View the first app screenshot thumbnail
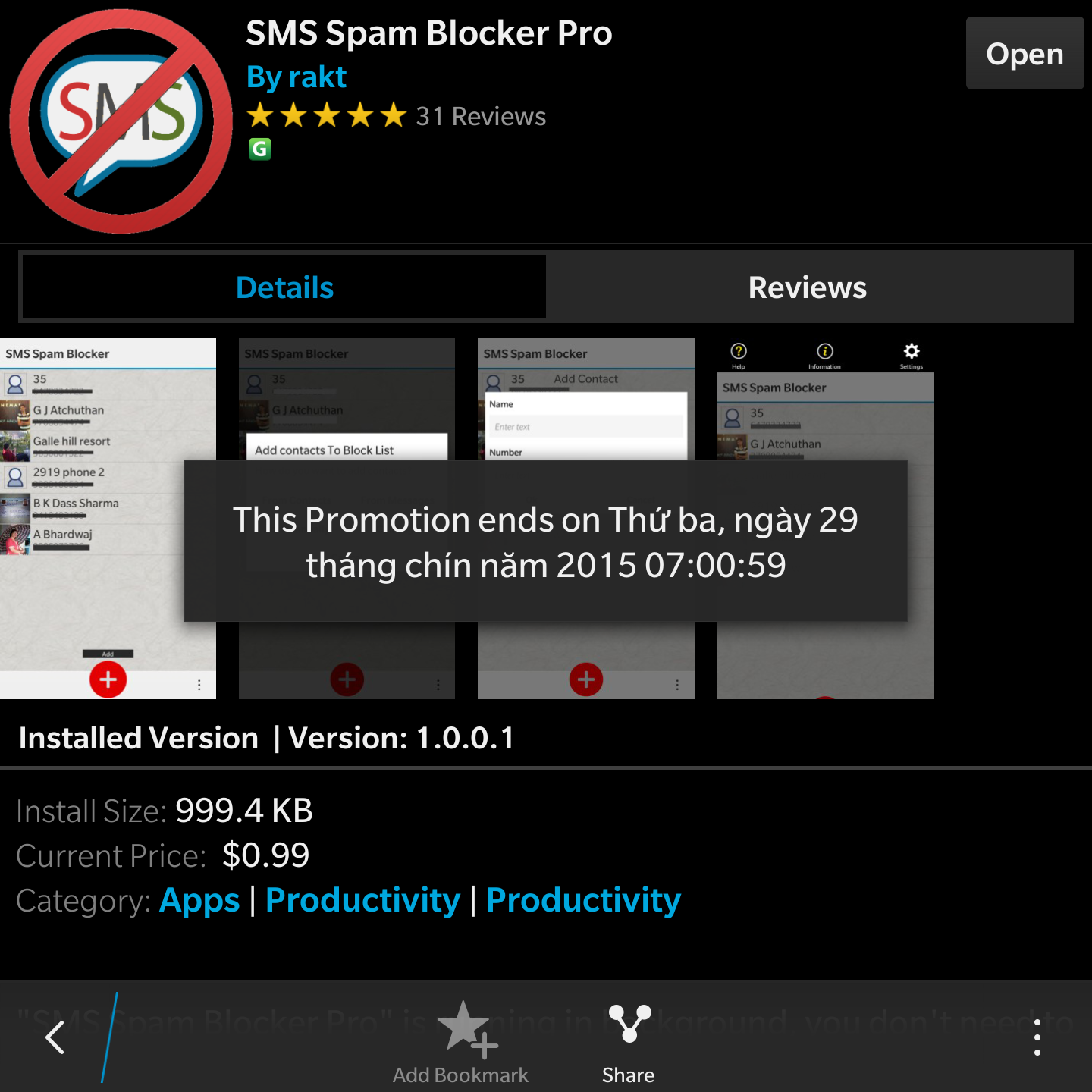 click(x=108, y=519)
